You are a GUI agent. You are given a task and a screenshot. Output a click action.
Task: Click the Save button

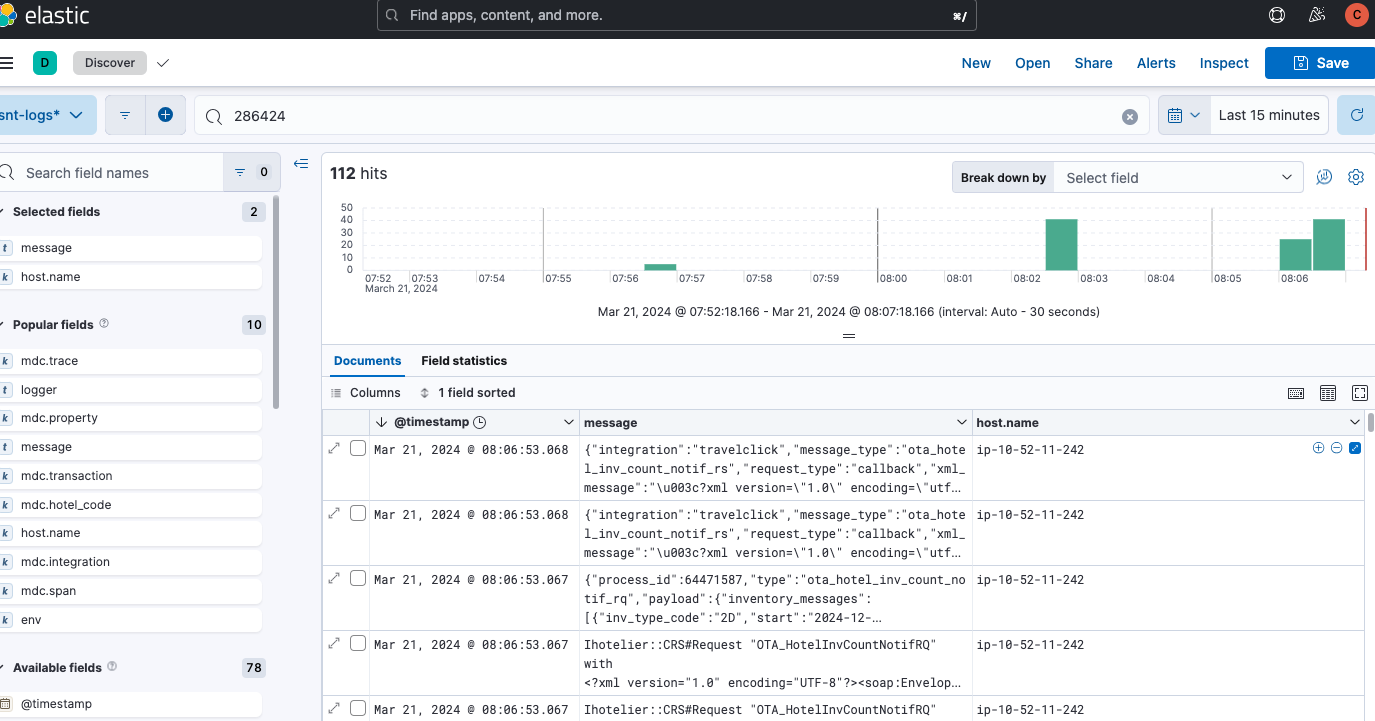pos(1320,63)
